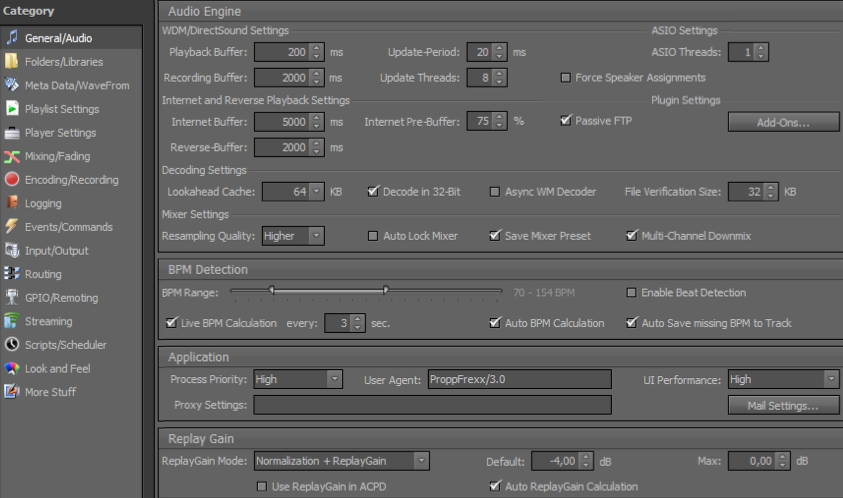Viewport: 843px width, 498px height.
Task: Click the More Stuff icon
Action: click(x=12, y=392)
